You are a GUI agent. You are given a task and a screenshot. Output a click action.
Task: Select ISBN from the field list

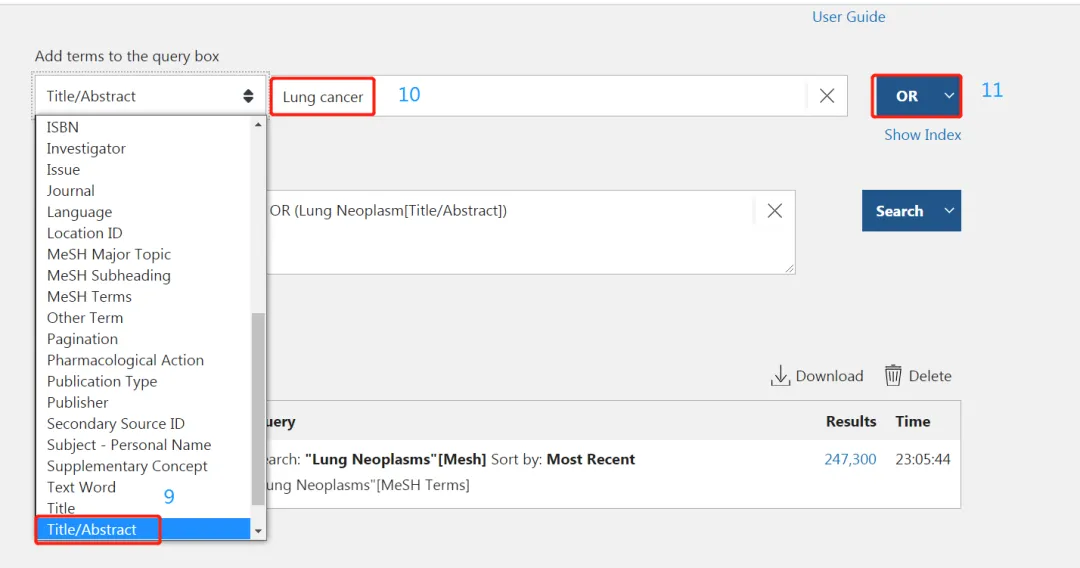pyautogui.click(x=144, y=127)
